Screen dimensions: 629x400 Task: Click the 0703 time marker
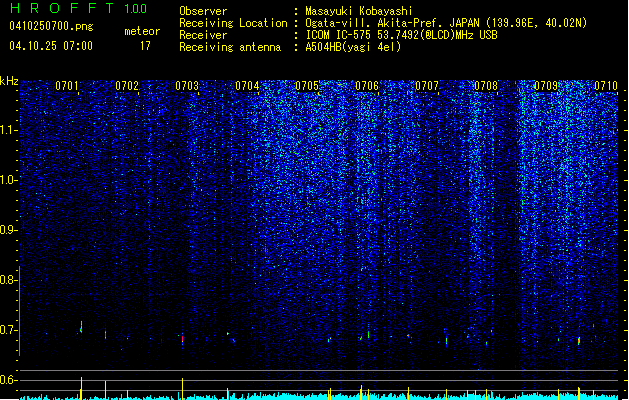(187, 85)
